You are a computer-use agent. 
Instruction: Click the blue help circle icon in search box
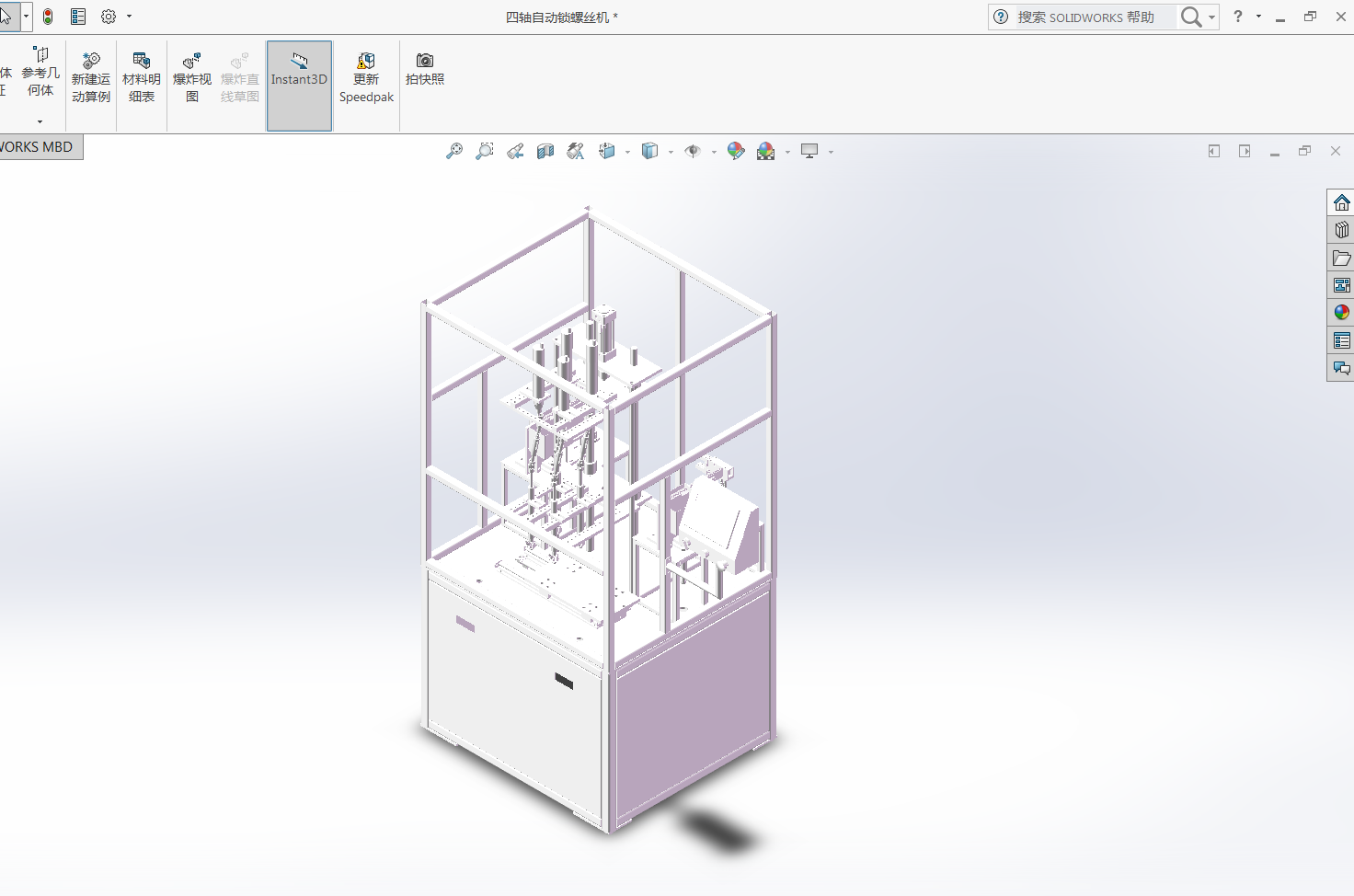(1001, 17)
